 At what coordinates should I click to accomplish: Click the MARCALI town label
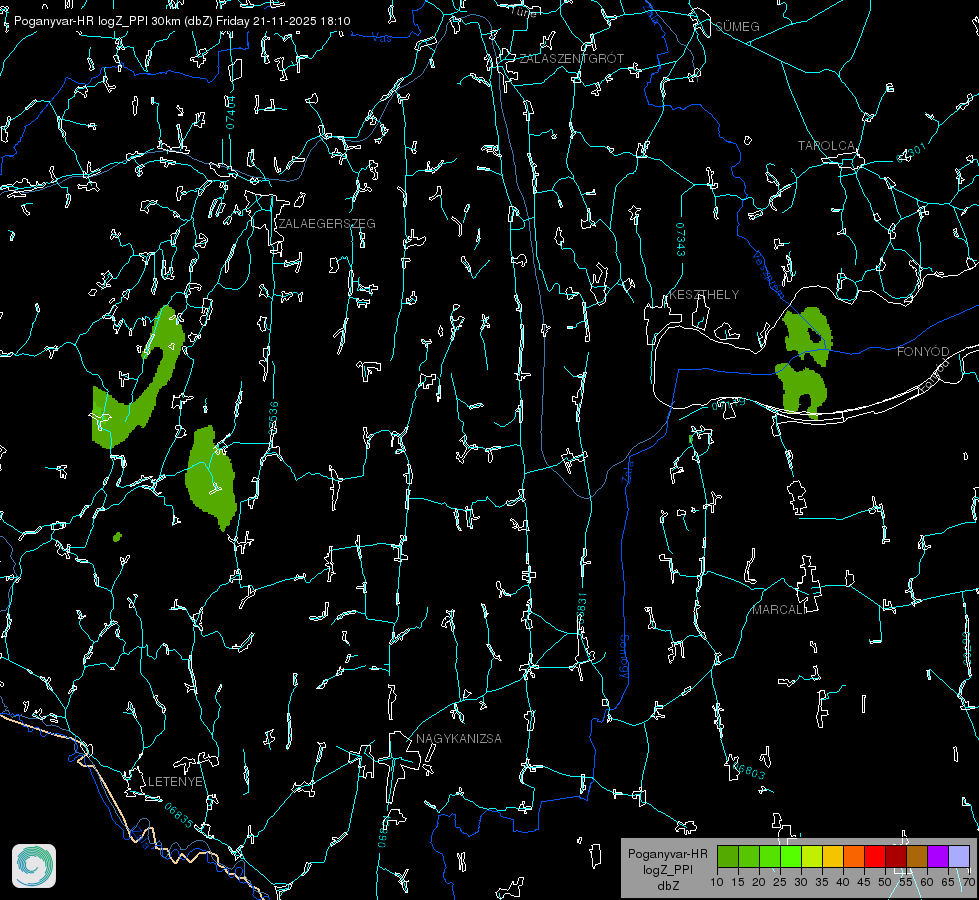pos(779,610)
